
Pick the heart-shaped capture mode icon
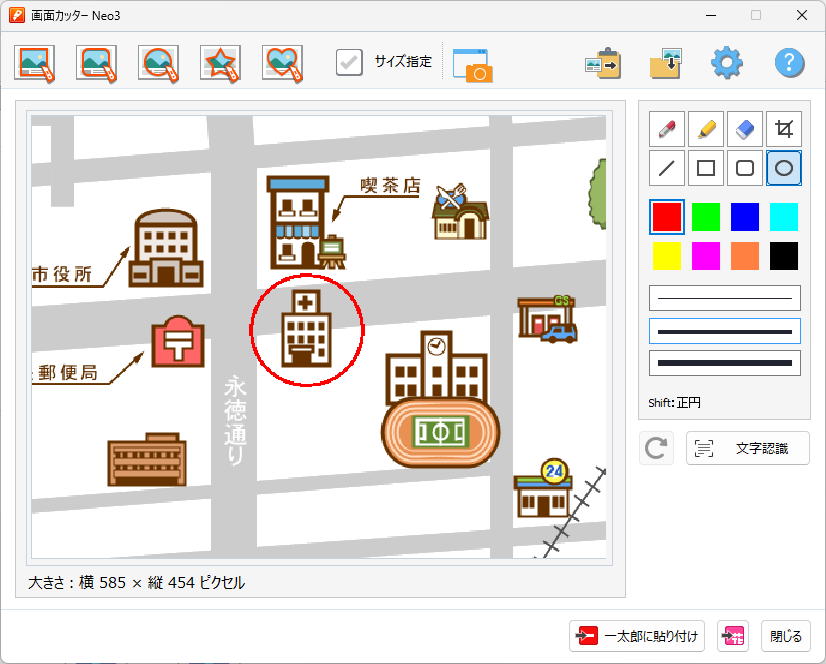coord(282,63)
